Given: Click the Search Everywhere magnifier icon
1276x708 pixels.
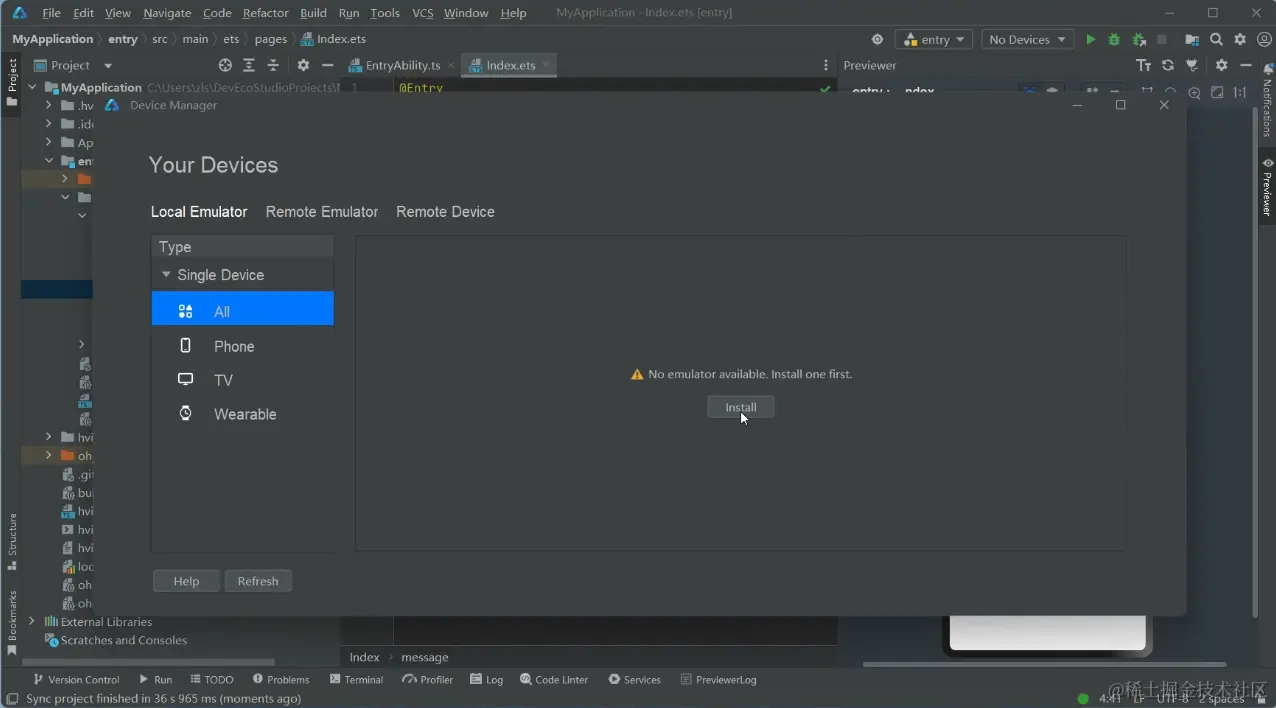Looking at the screenshot, I should coord(1216,40).
